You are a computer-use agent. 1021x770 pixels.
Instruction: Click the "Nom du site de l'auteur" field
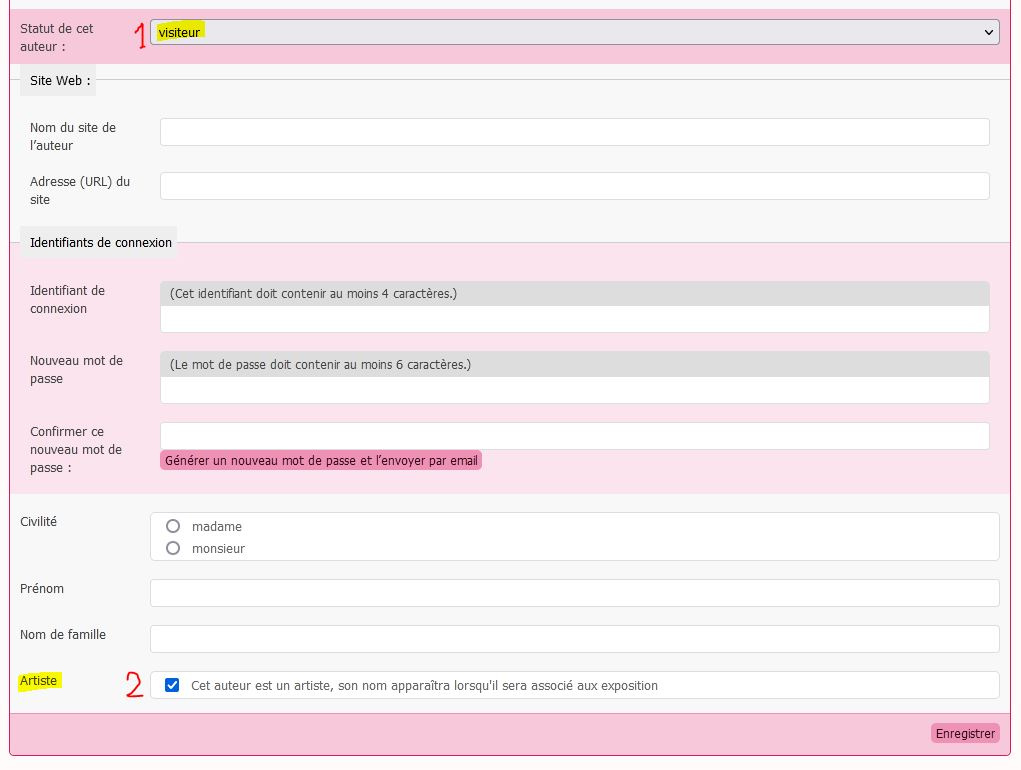pos(574,132)
